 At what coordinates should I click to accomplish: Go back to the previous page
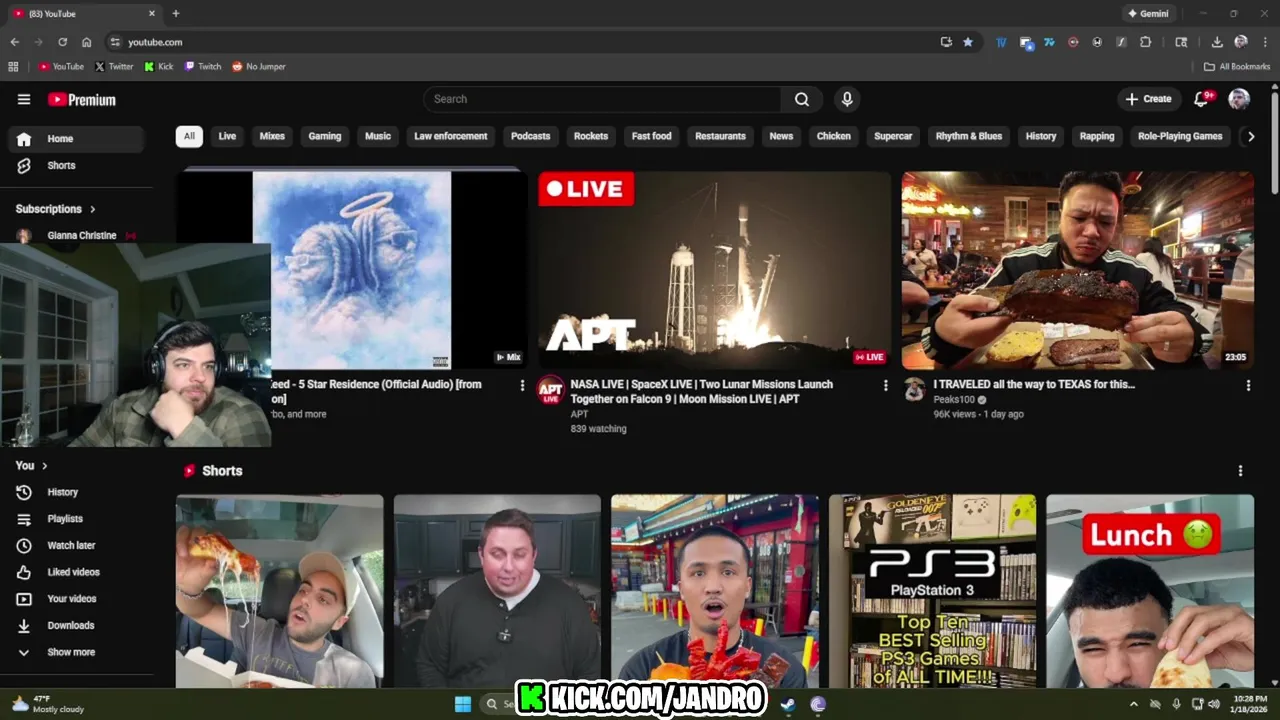coord(14,42)
